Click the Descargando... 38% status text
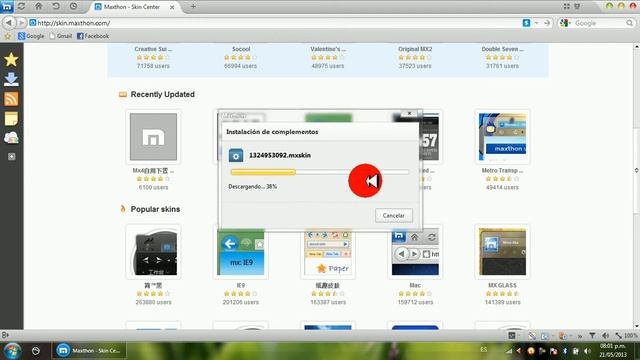This screenshot has width=640, height=360. (252, 187)
